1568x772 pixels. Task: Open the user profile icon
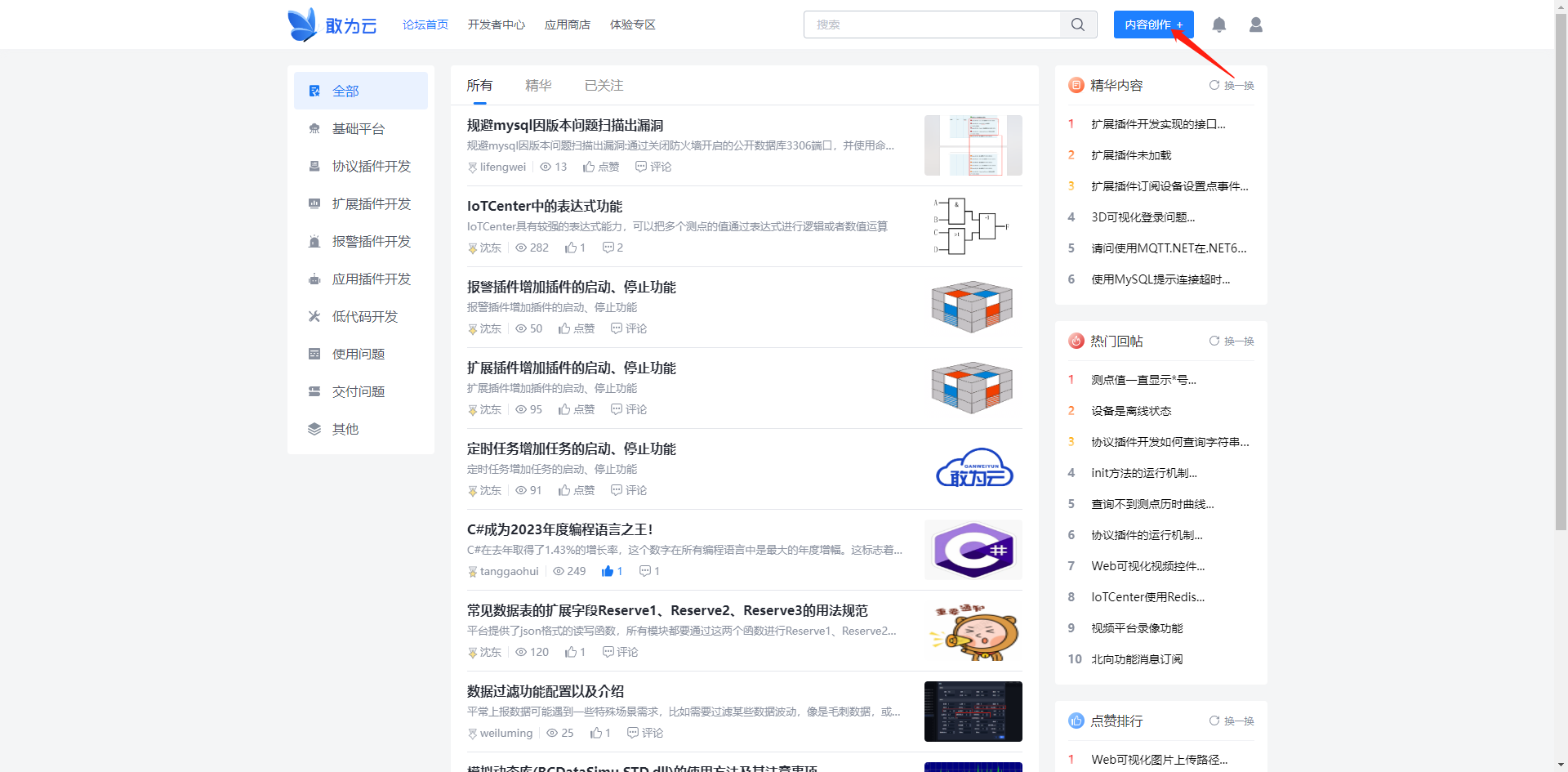coord(1255,25)
